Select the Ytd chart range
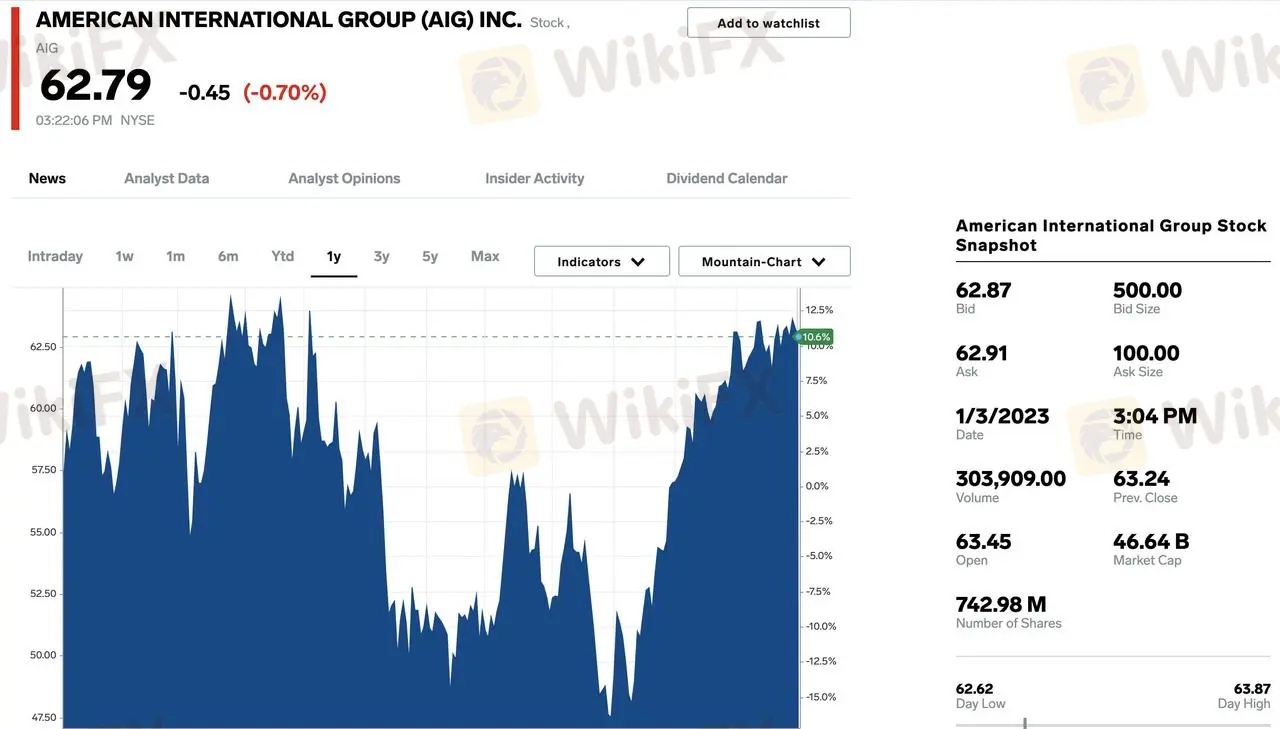Screen dimensions: 1280x729 pyautogui.click(x=283, y=256)
